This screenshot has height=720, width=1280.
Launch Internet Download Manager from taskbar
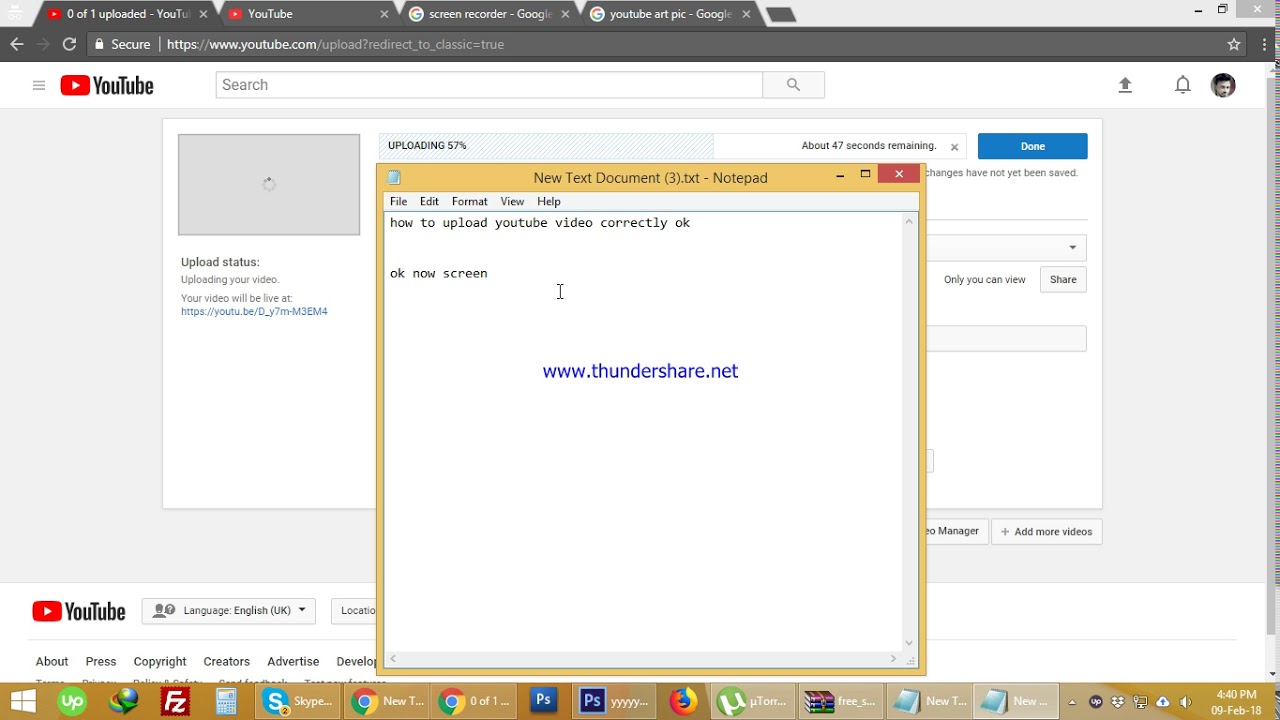tap(125, 701)
